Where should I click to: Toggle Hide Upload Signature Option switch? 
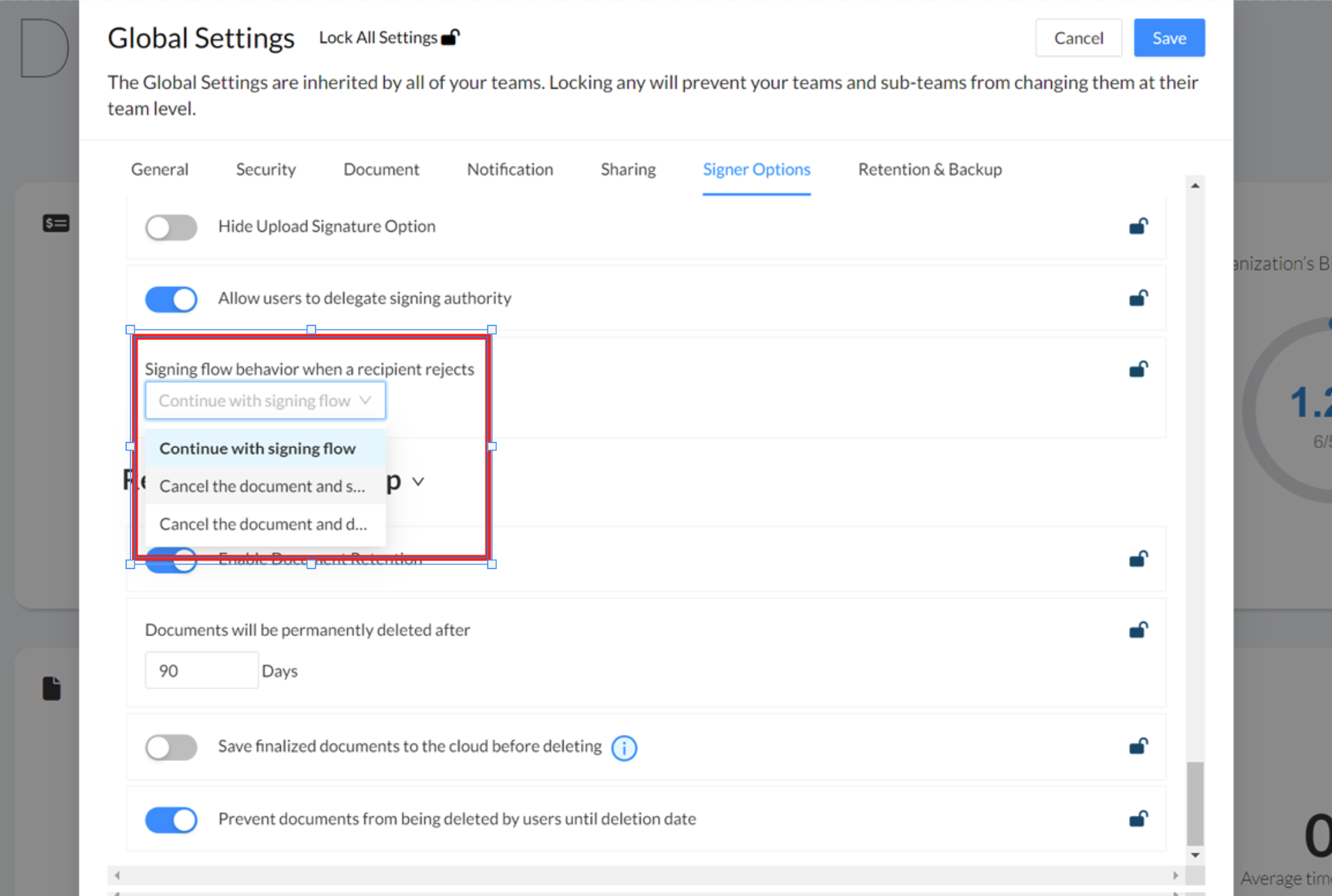click(x=171, y=227)
